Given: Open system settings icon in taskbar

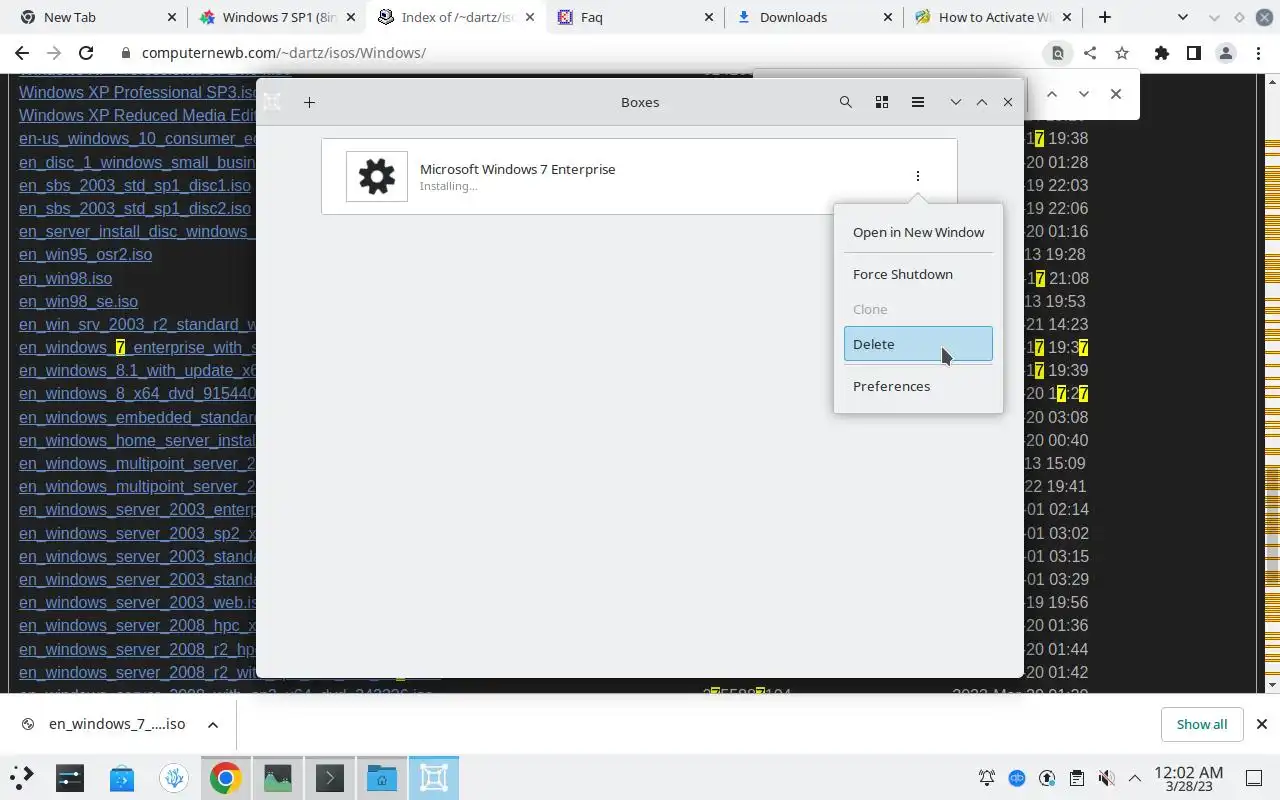Looking at the screenshot, I should point(70,777).
